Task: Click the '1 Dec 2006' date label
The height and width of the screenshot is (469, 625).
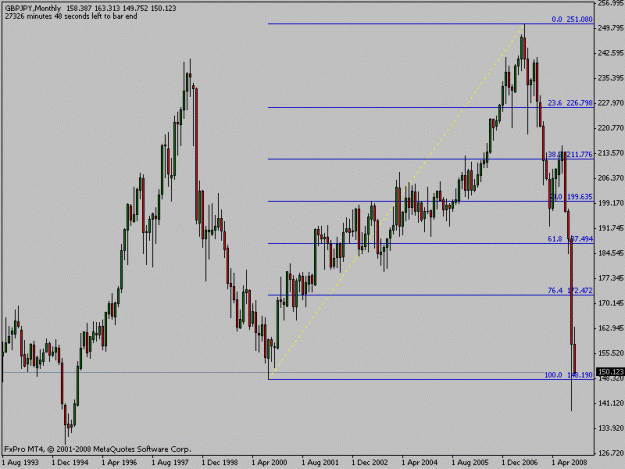Action: [x=520, y=463]
